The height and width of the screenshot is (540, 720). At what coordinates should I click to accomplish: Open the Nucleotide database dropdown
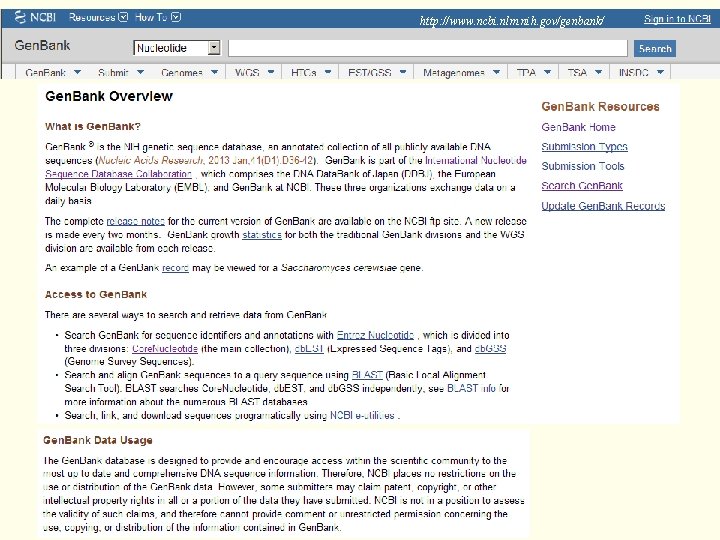click(x=177, y=48)
